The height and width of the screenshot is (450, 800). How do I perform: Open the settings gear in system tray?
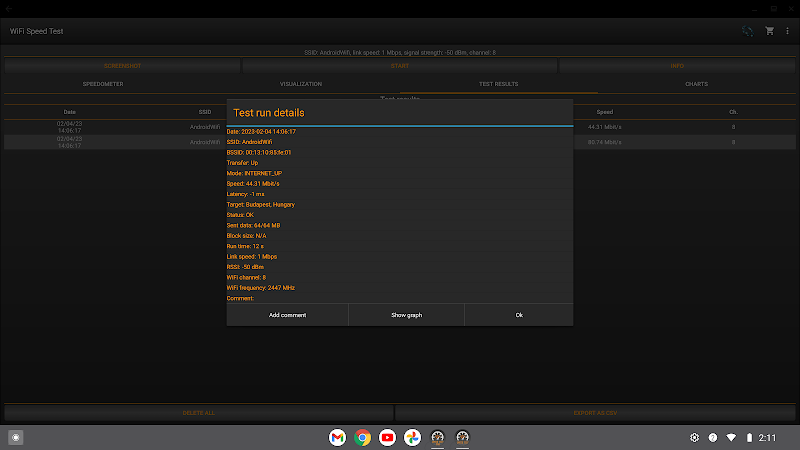pyautogui.click(x=694, y=438)
